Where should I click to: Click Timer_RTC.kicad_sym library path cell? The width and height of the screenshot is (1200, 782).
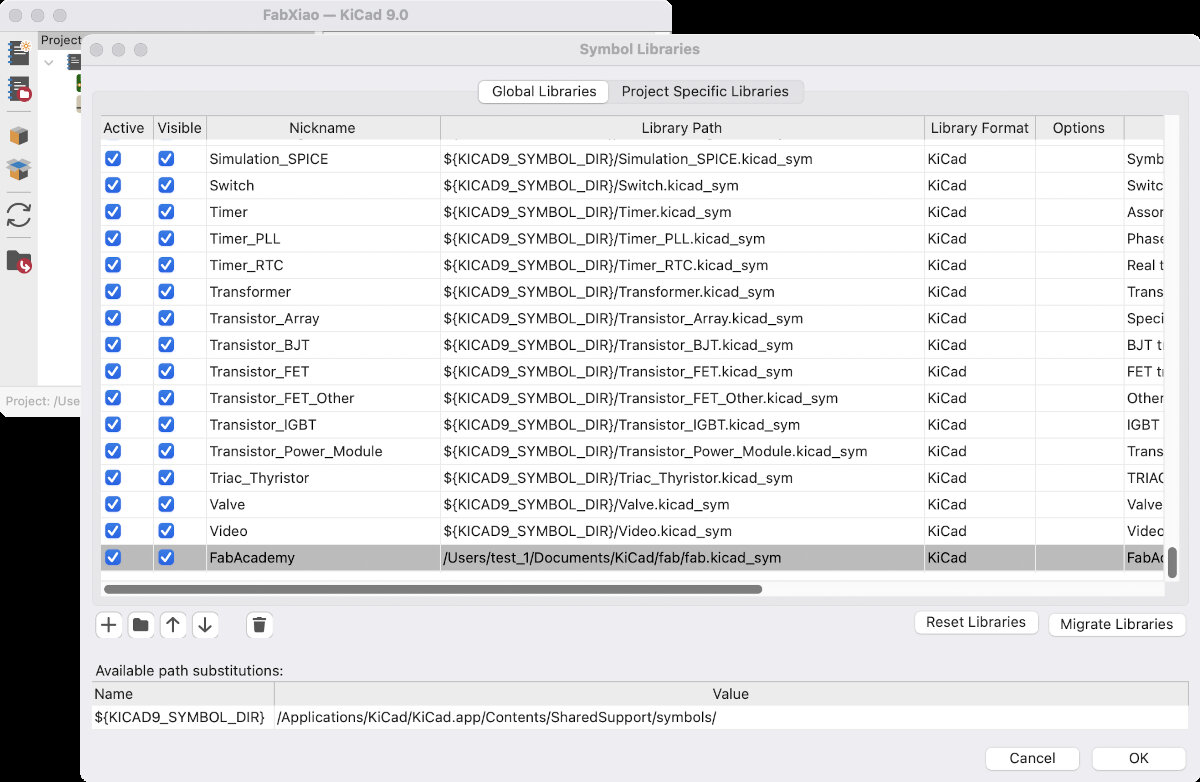(x=682, y=265)
